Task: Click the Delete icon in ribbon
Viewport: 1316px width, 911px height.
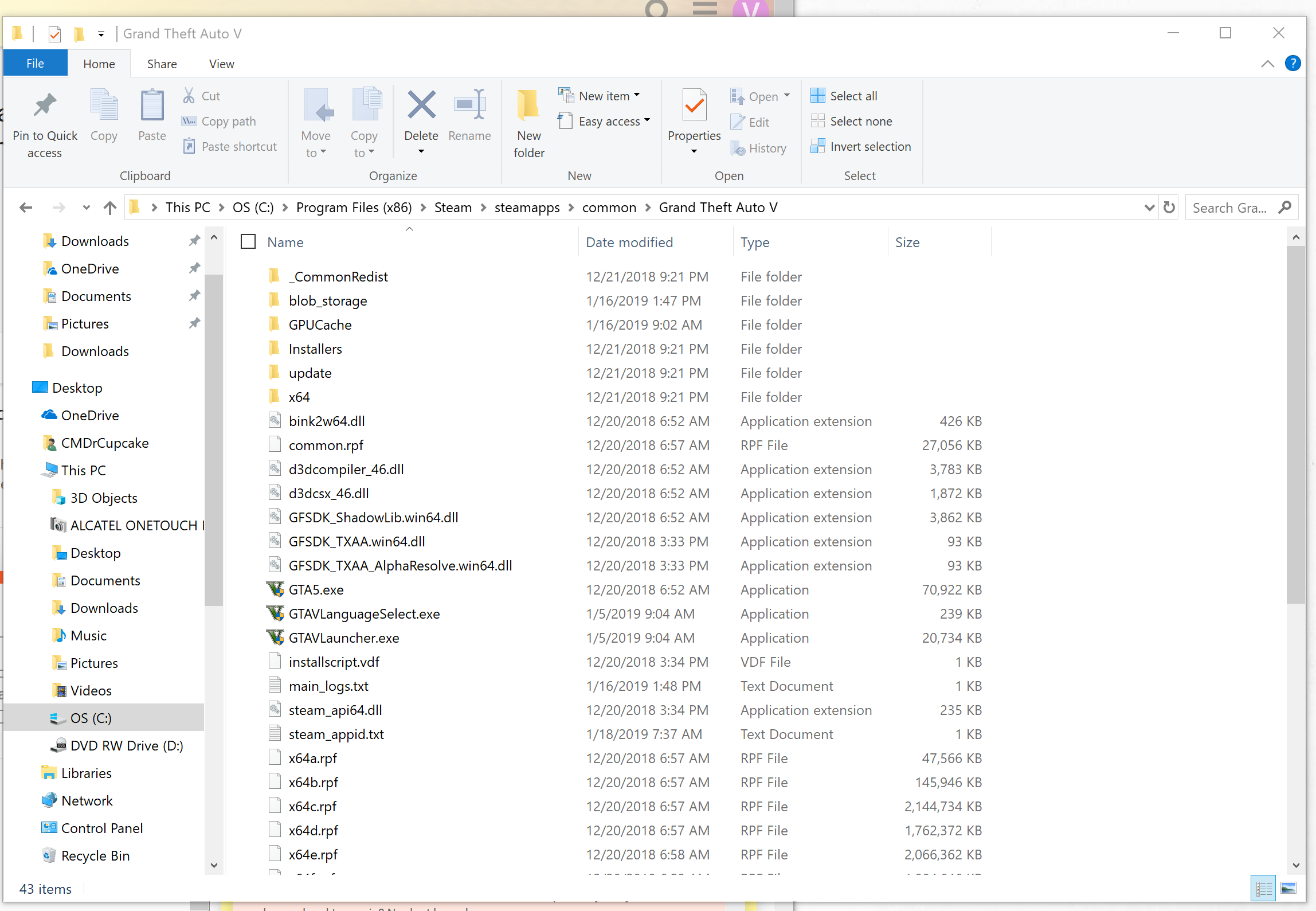Action: [x=421, y=106]
